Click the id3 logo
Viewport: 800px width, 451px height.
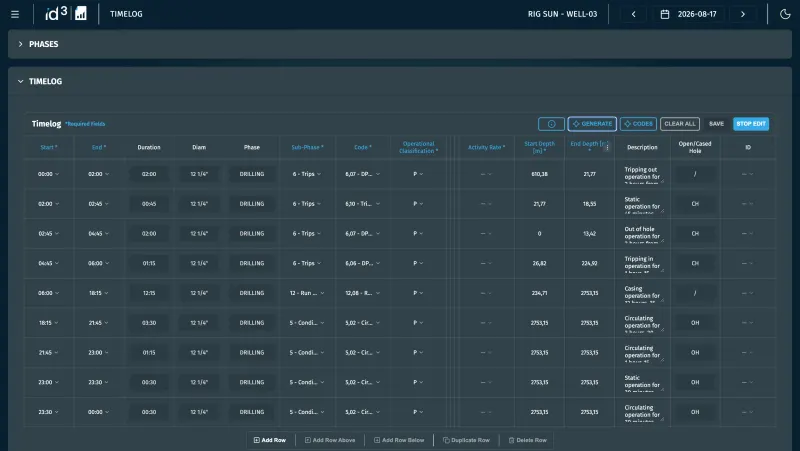[56, 14]
